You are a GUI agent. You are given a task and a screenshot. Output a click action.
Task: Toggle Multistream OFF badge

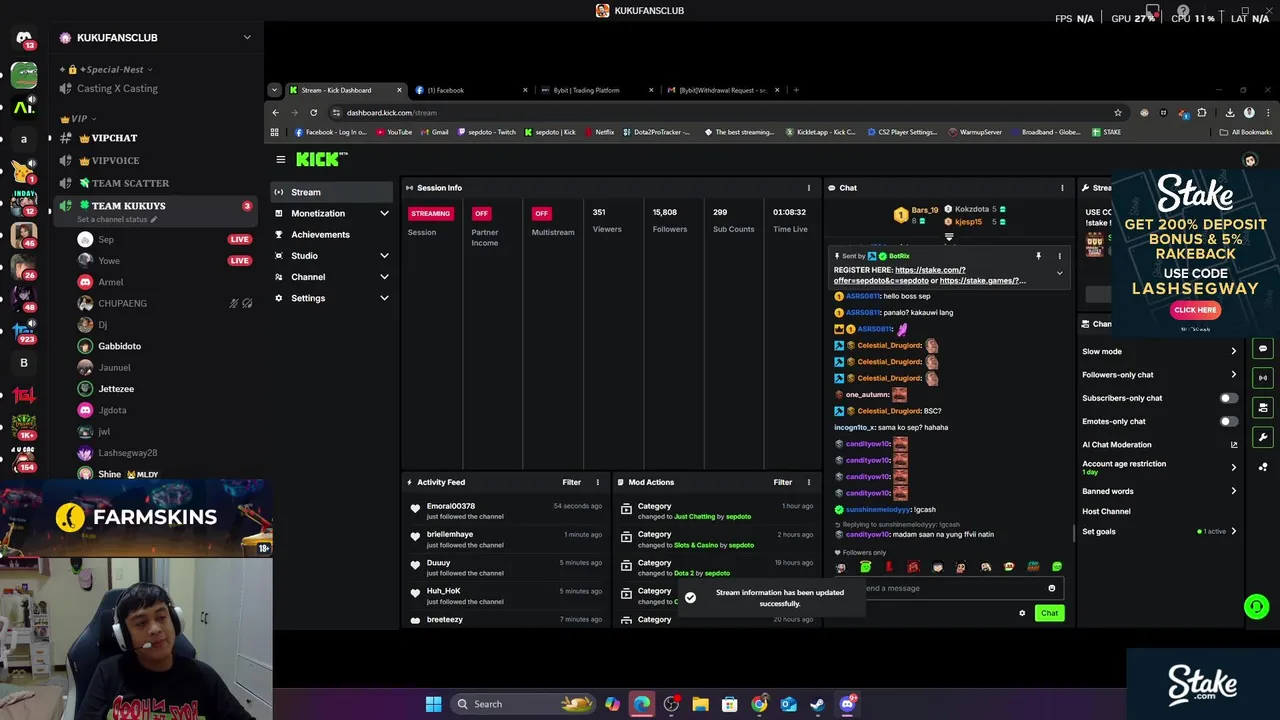(x=541, y=213)
